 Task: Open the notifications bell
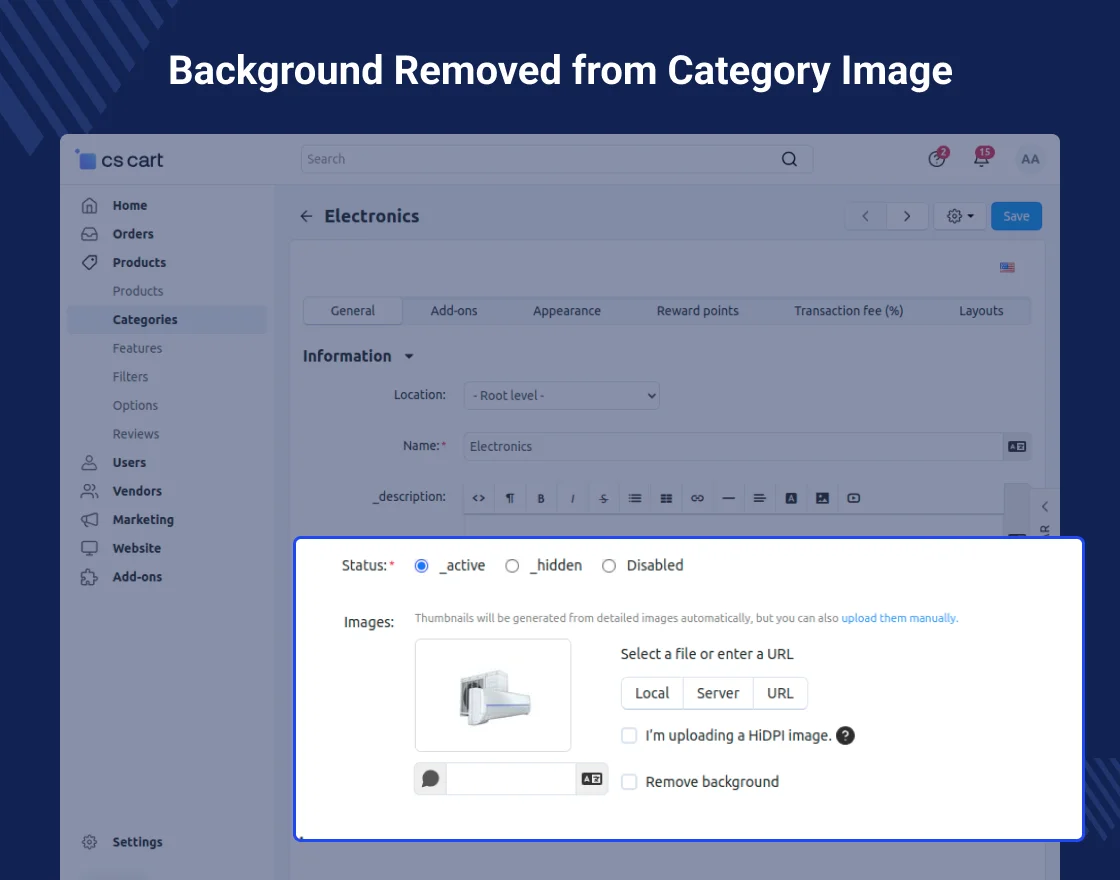[981, 159]
